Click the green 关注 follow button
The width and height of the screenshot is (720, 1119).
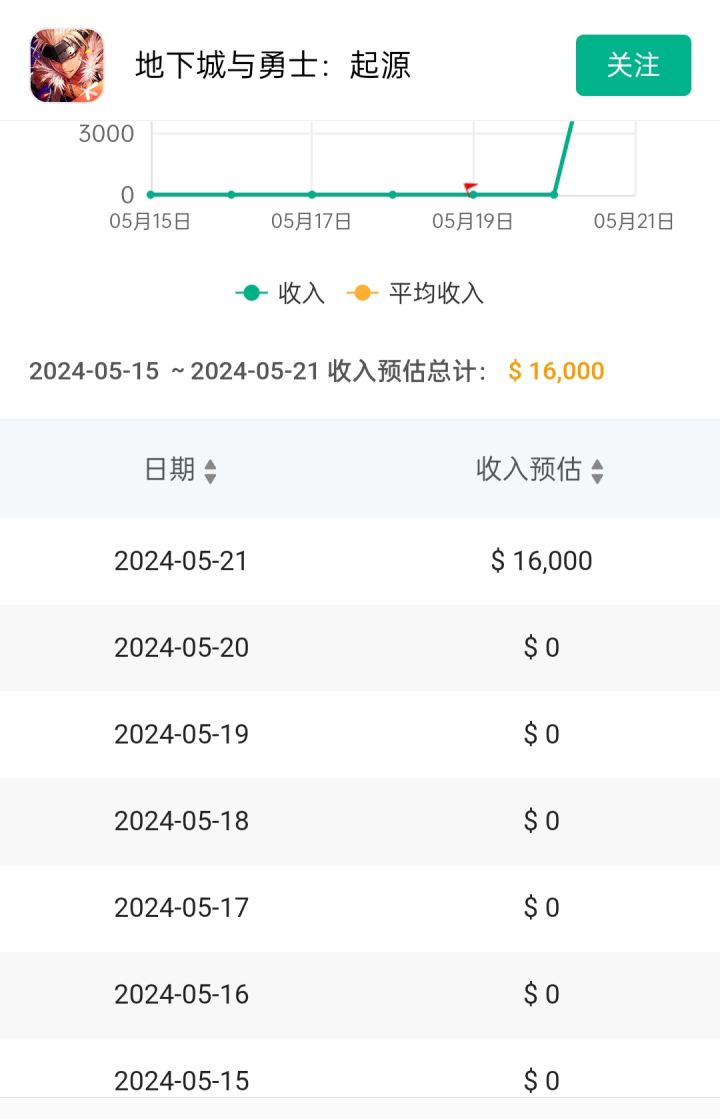633,65
